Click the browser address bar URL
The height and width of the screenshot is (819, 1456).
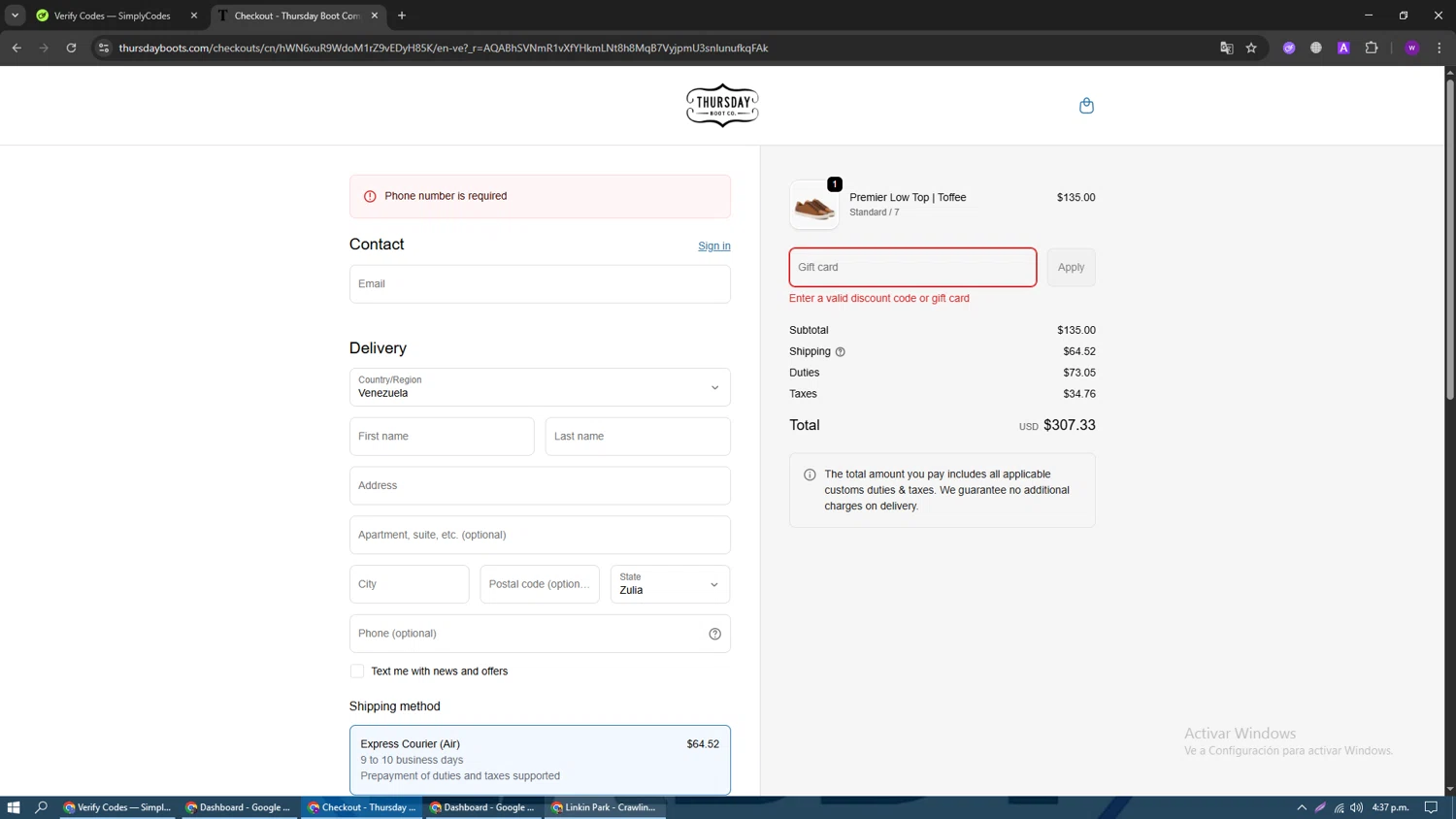pos(444,48)
